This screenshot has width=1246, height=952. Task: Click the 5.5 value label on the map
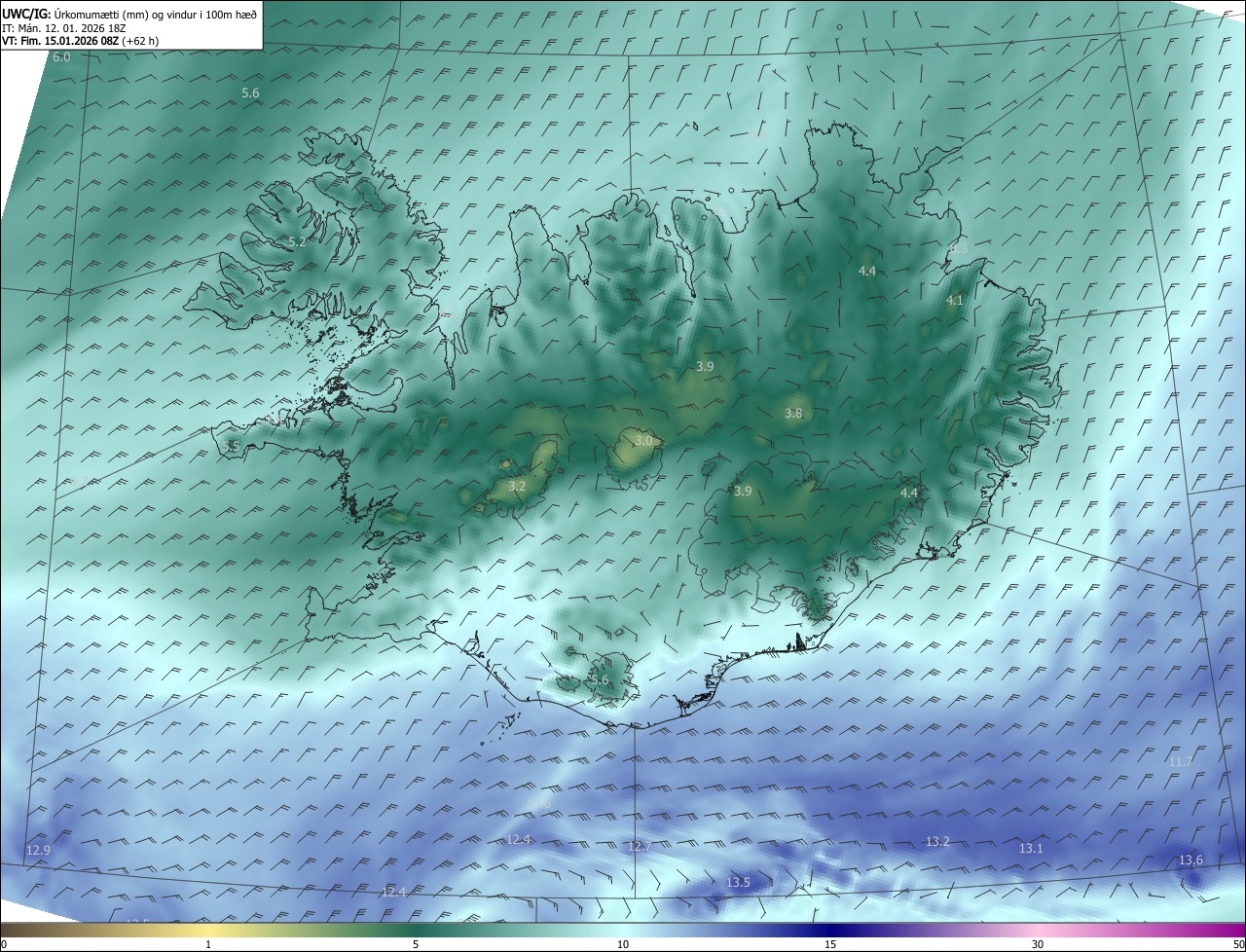(x=231, y=446)
